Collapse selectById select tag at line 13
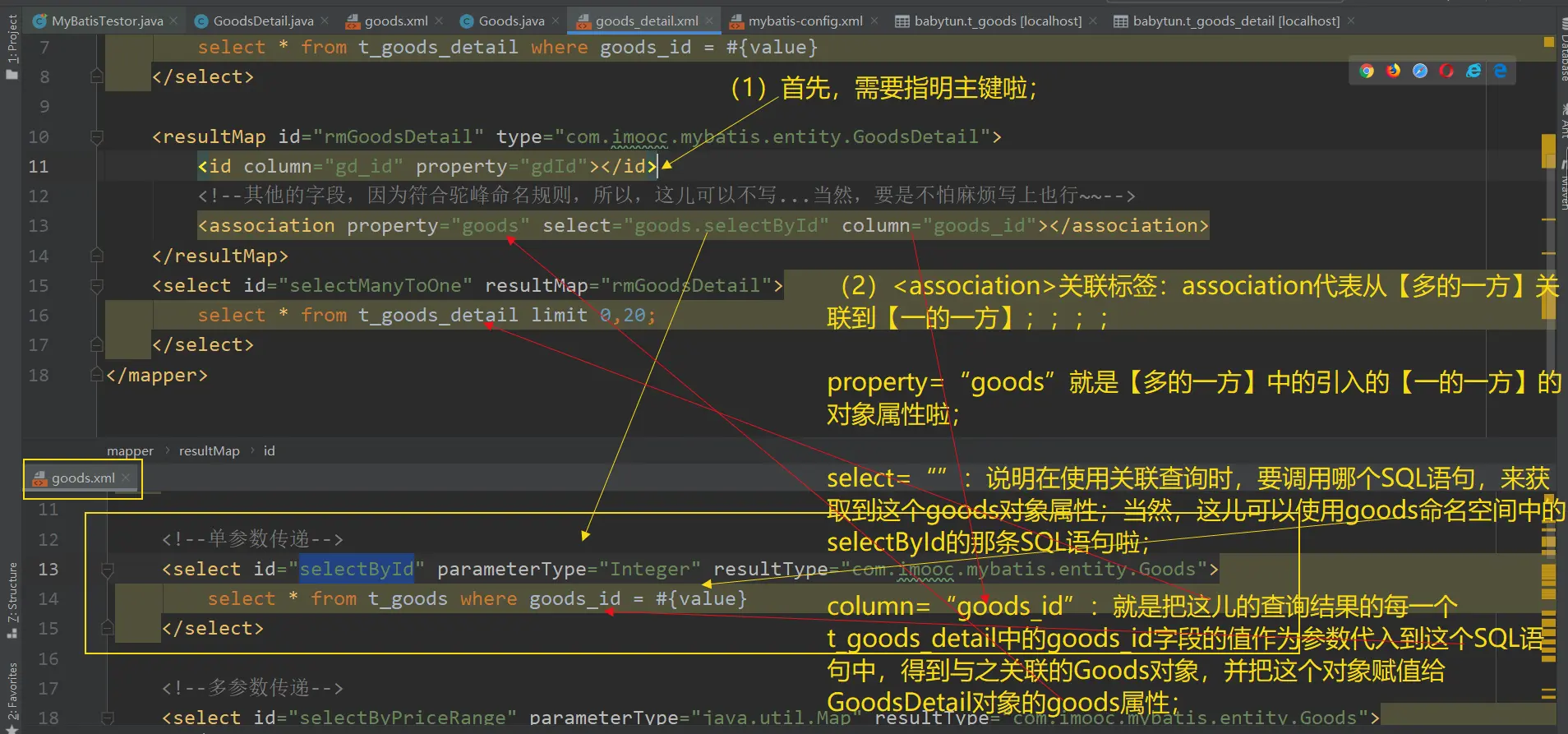Viewport: 1568px width, 734px height. pyautogui.click(x=107, y=569)
